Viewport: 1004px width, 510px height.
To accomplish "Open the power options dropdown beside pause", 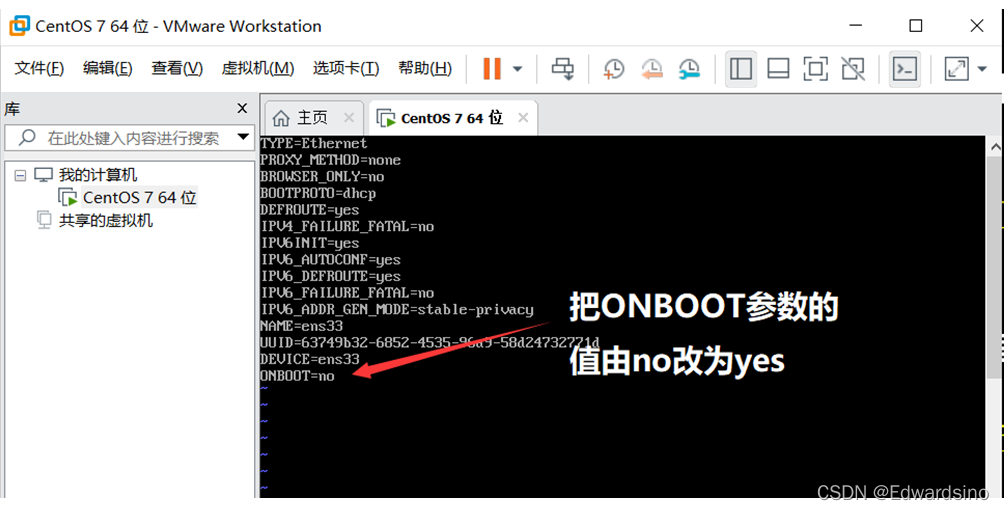I will (517, 69).
